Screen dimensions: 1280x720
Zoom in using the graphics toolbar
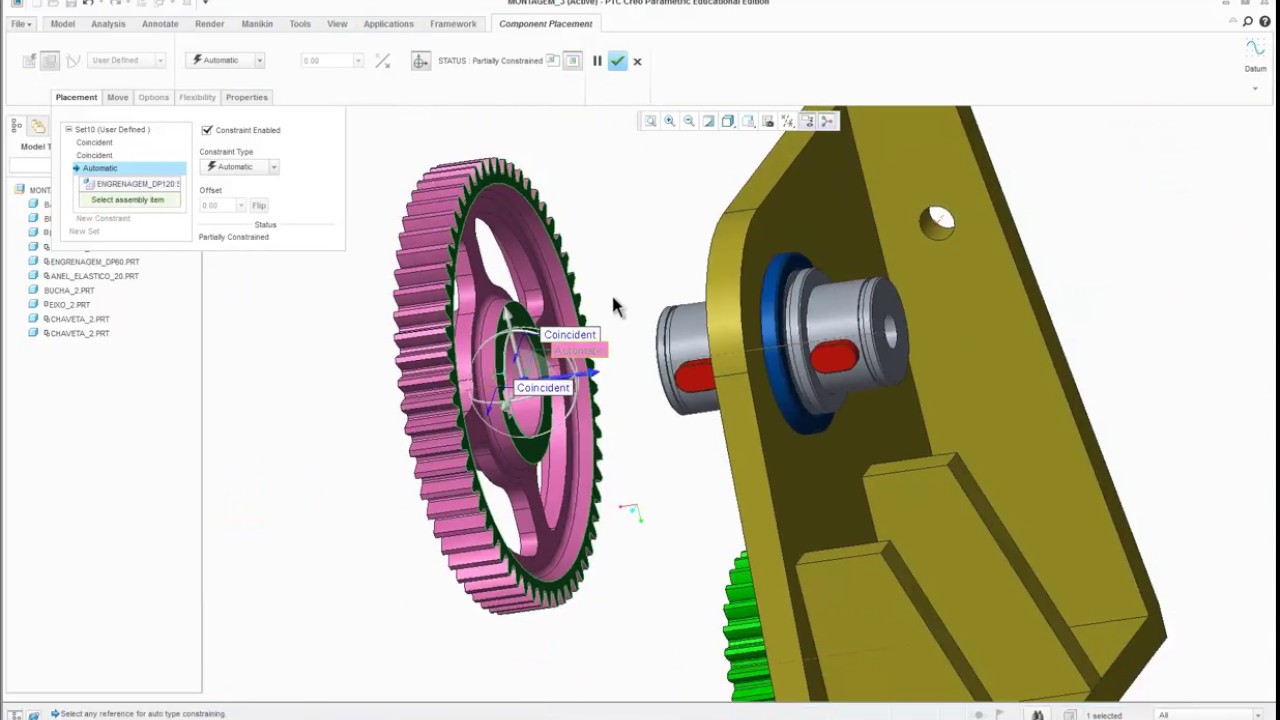[670, 121]
